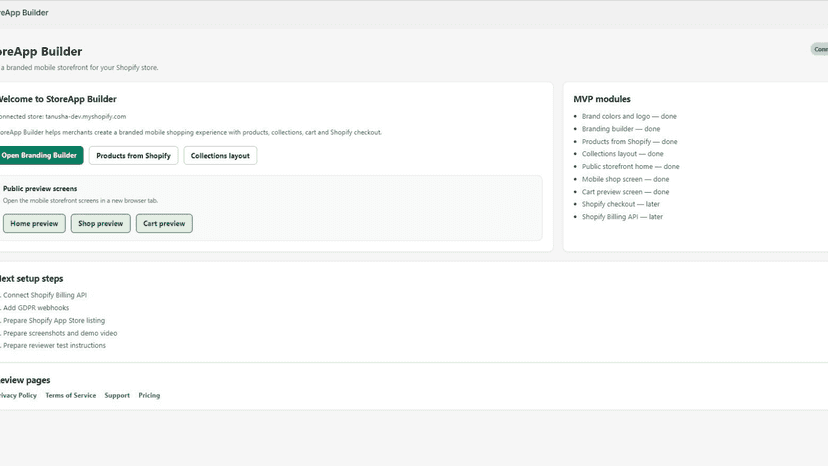The image size is (828, 466).
Task: Click the merchants description paragraph under the welcome heading
Action: [191, 133]
